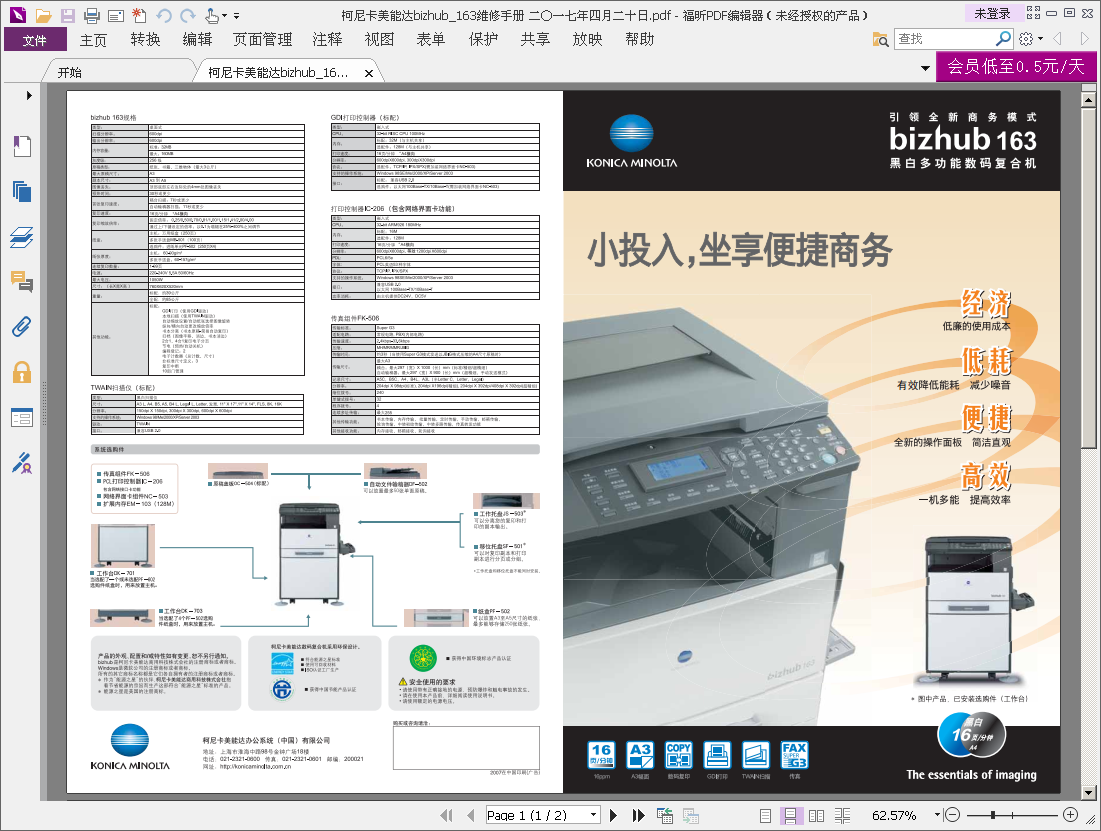Viewport: 1101px width, 831px height.
Task: Open the 视图 ribbon tab
Action: point(379,40)
